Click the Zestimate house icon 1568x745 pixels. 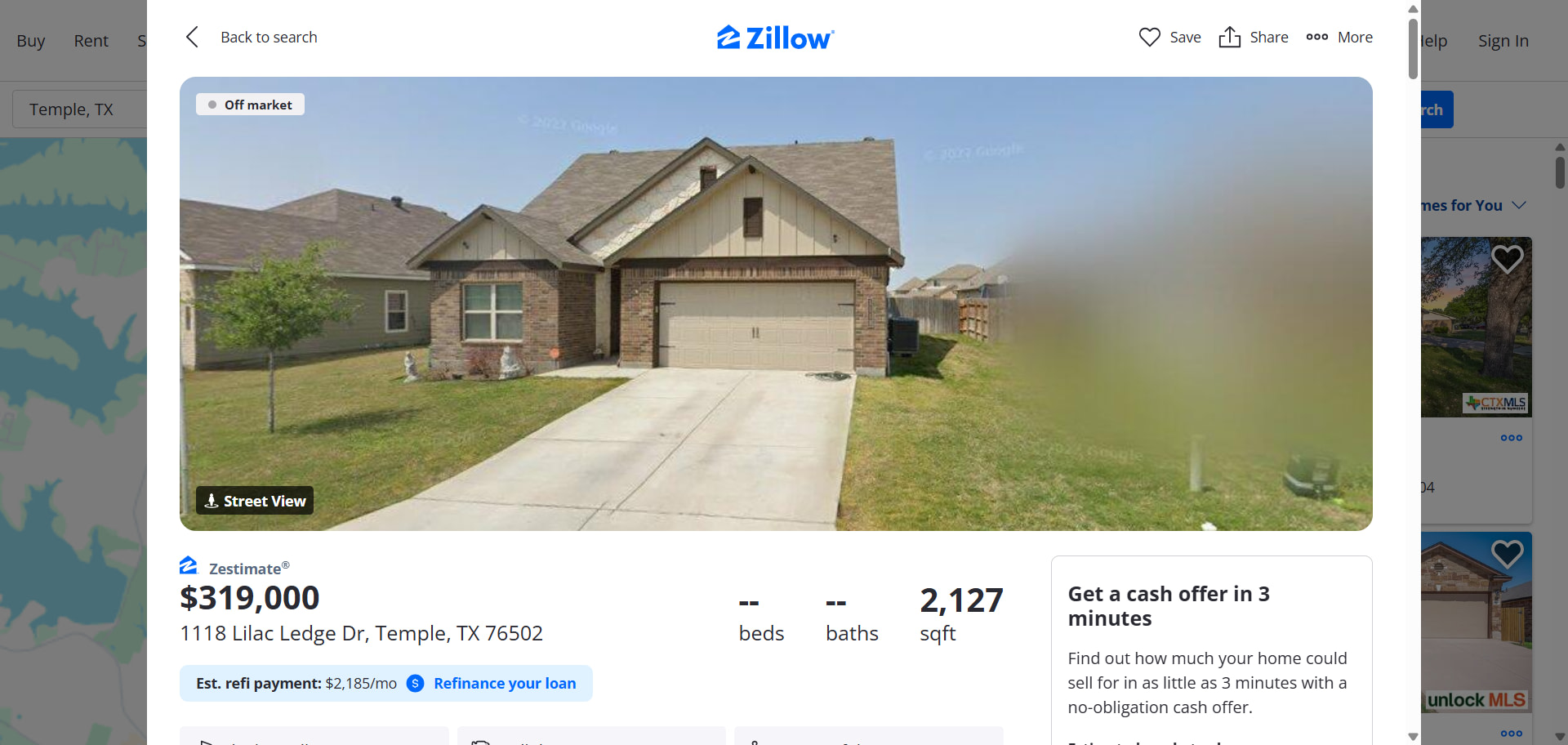(189, 565)
